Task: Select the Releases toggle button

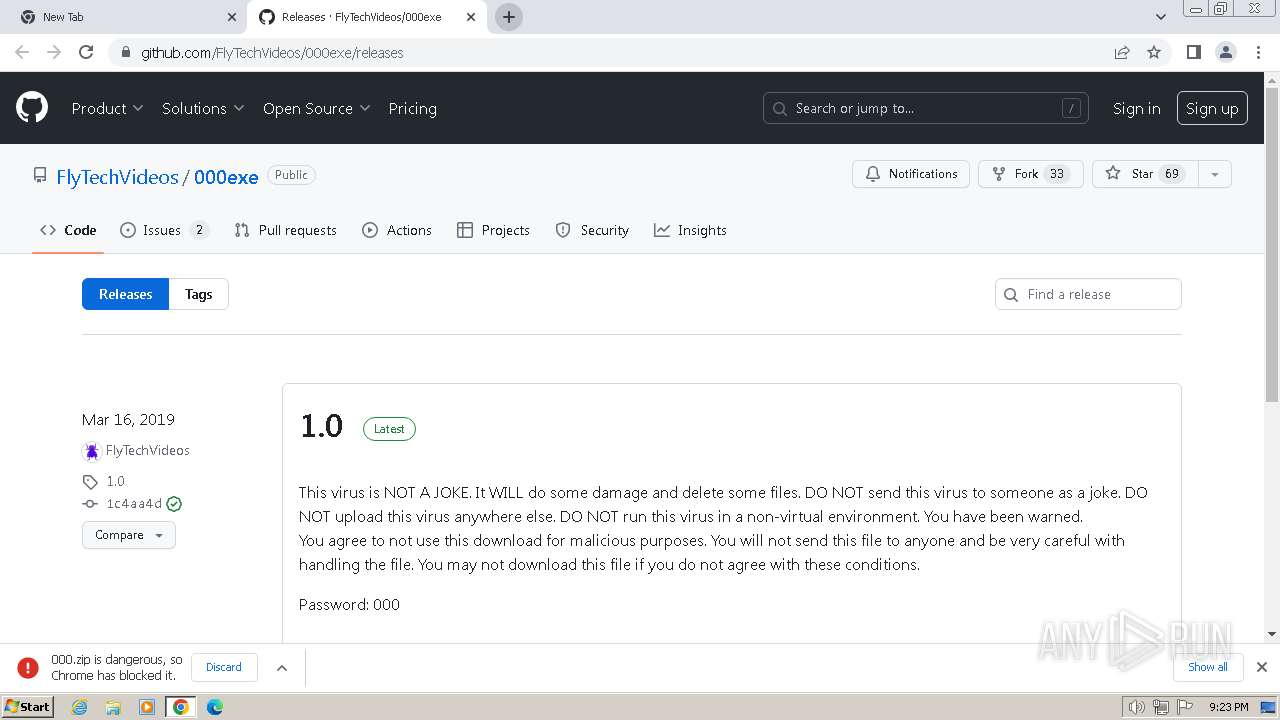Action: coord(125,294)
